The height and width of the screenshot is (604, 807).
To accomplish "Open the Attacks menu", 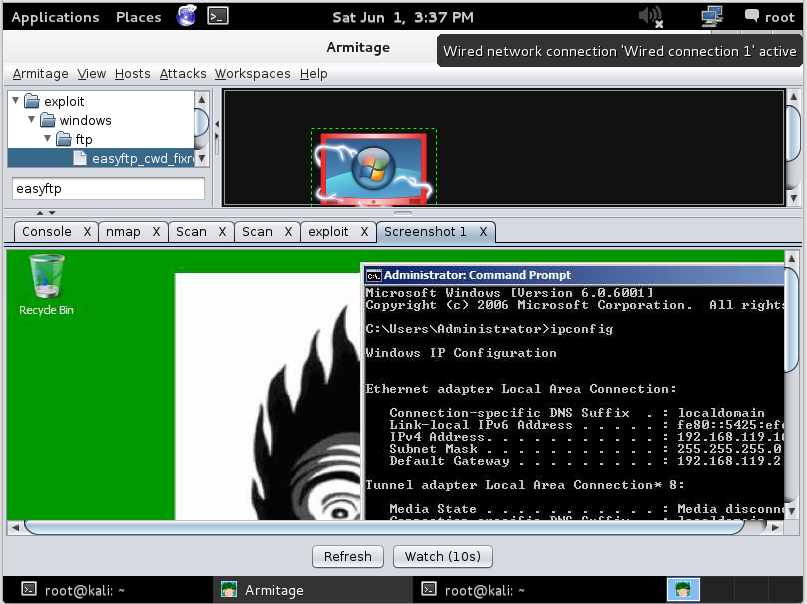I will 183,74.
